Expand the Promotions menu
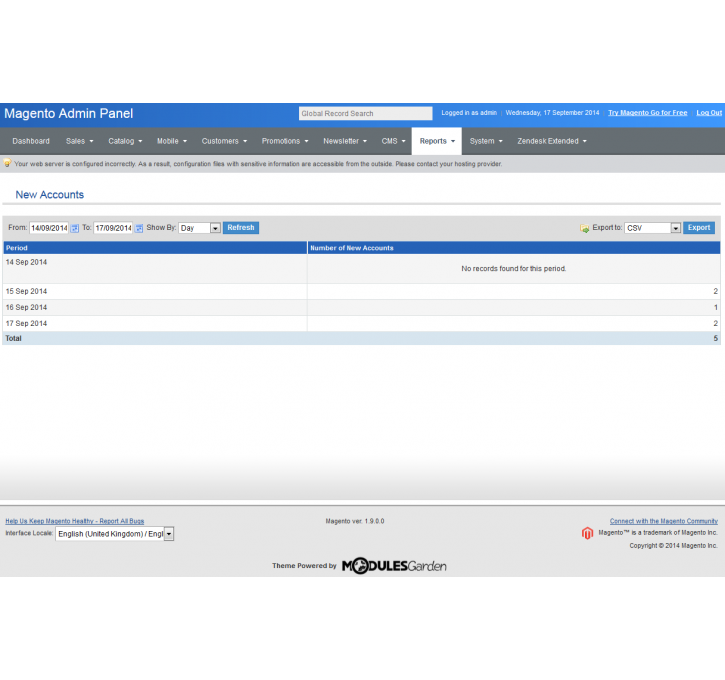This screenshot has height=680, width=725. [285, 141]
